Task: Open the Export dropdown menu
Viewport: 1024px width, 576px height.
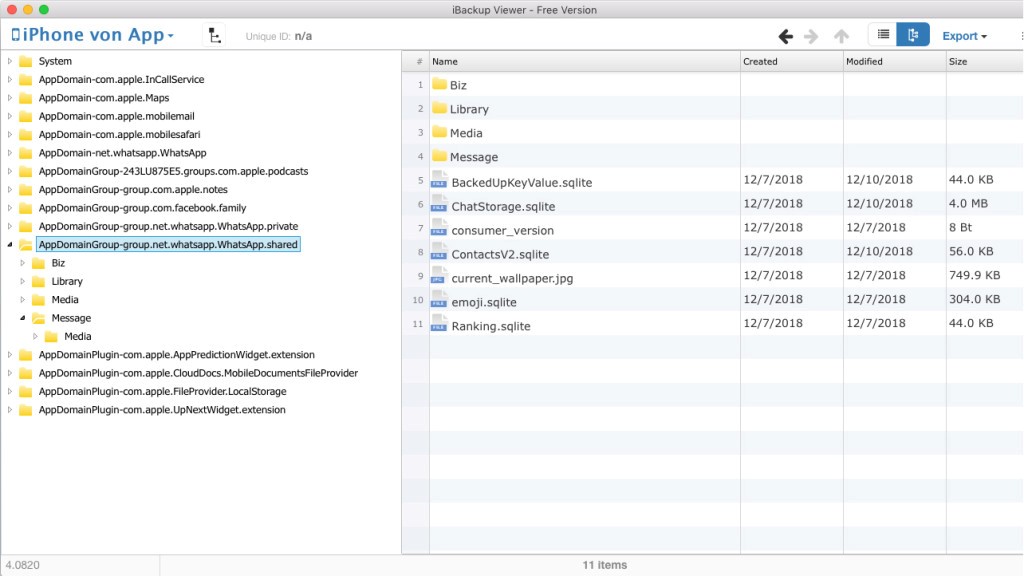Action: coord(964,36)
